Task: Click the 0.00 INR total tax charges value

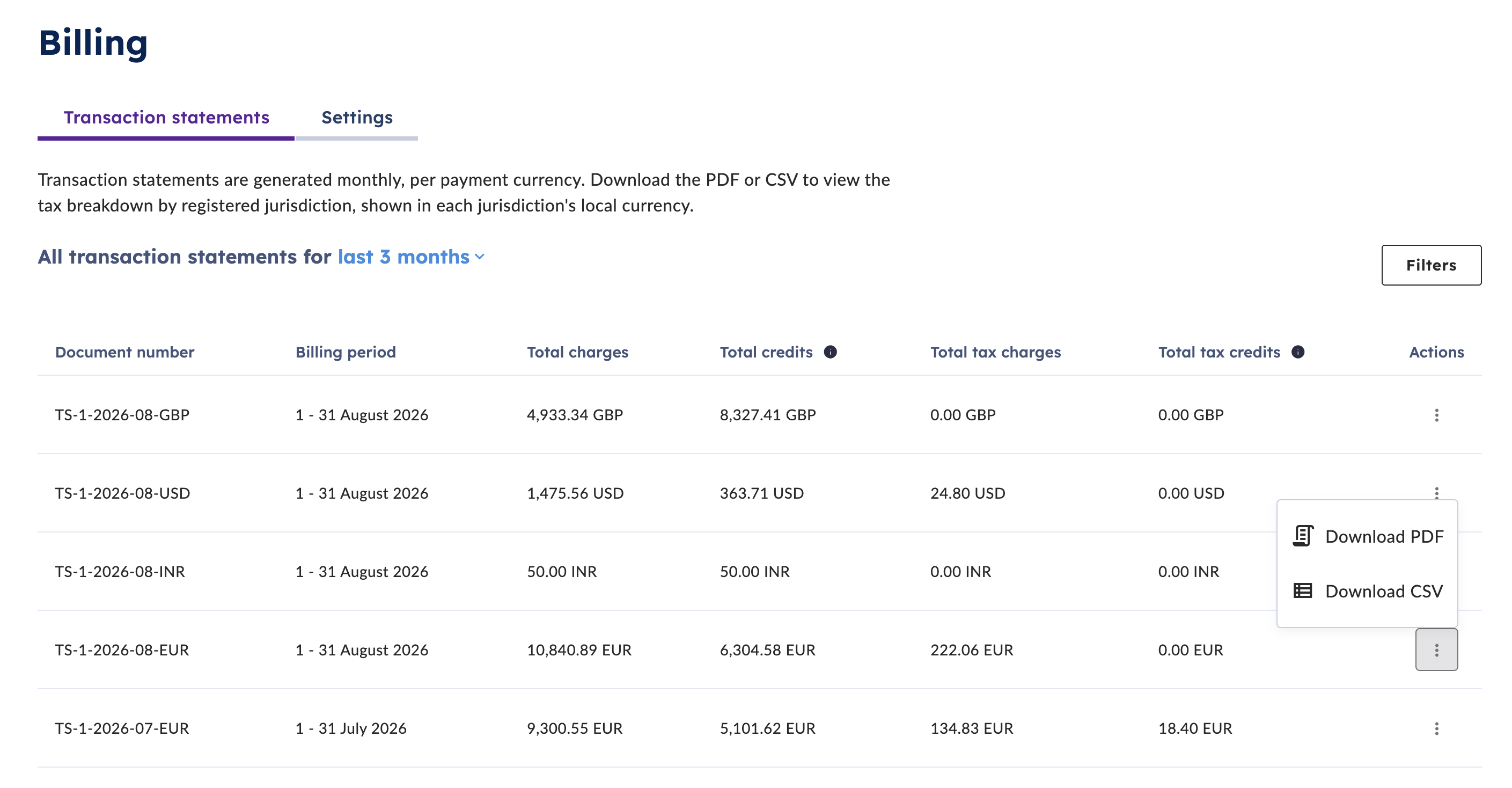Action: (x=960, y=572)
